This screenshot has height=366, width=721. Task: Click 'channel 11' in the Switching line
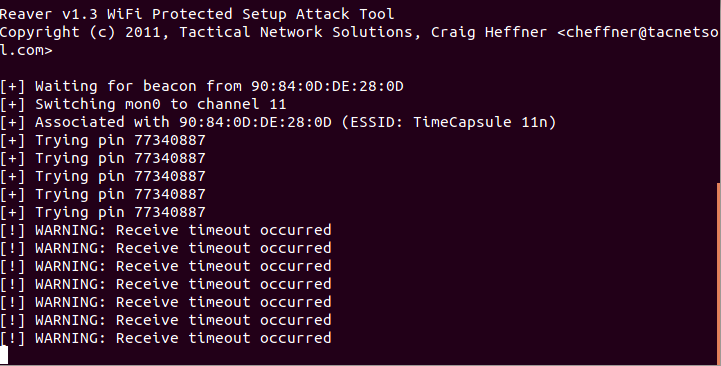241,104
